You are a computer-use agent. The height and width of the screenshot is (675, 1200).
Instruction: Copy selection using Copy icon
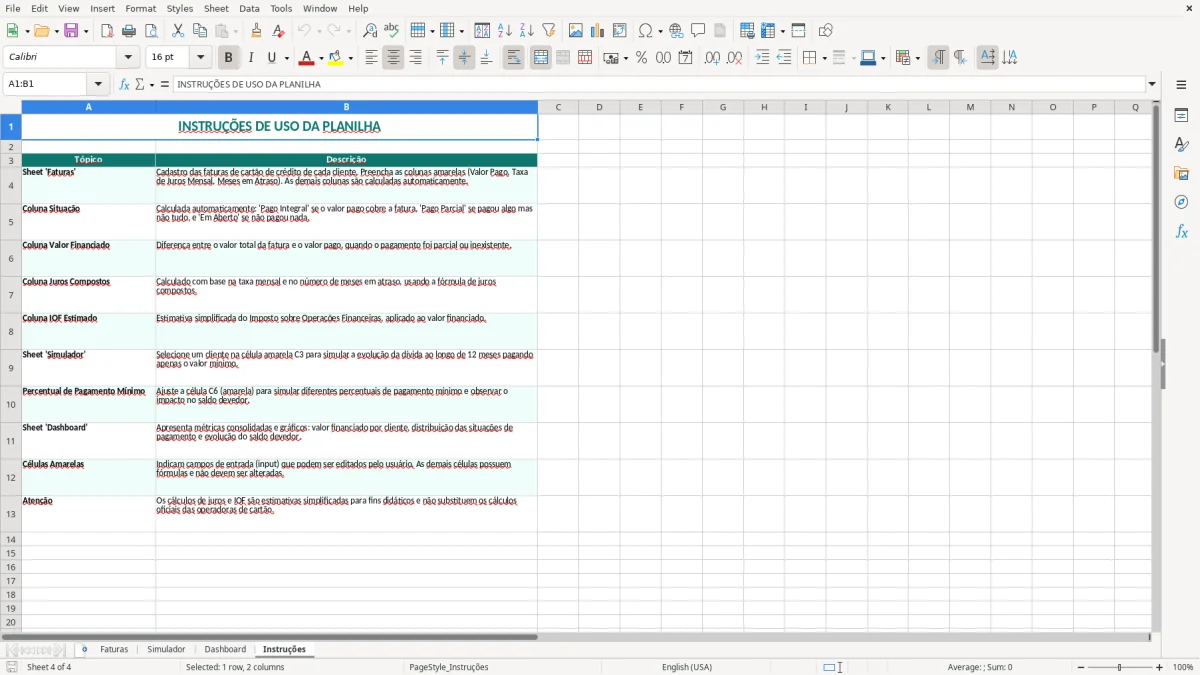pos(199,31)
